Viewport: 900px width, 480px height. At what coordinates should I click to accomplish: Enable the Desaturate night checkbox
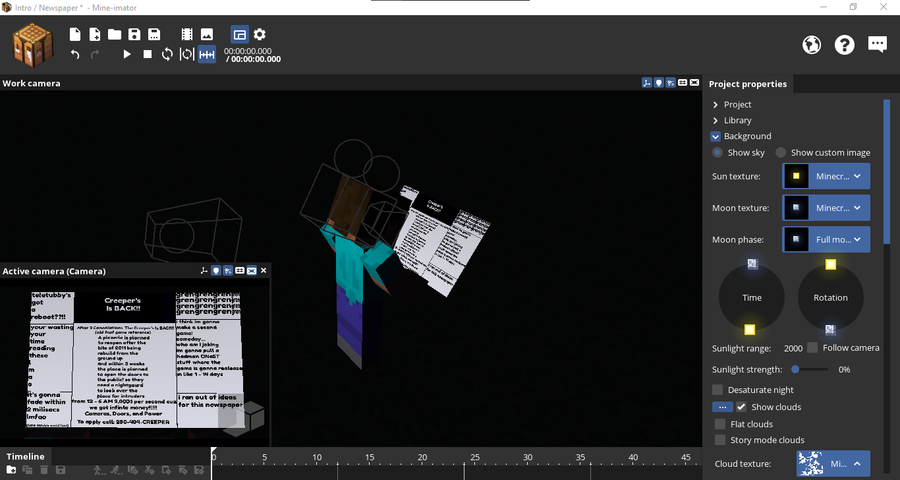pyautogui.click(x=717, y=390)
